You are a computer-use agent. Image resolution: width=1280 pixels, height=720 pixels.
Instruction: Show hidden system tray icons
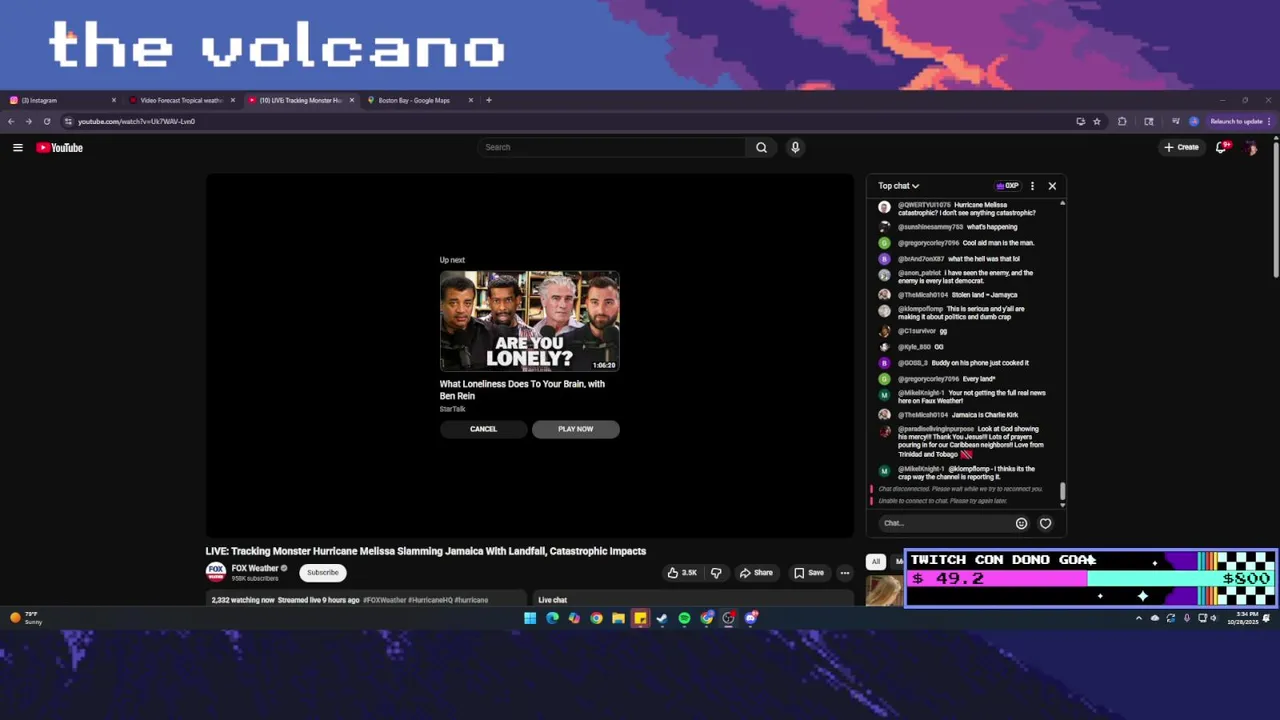click(x=1138, y=618)
